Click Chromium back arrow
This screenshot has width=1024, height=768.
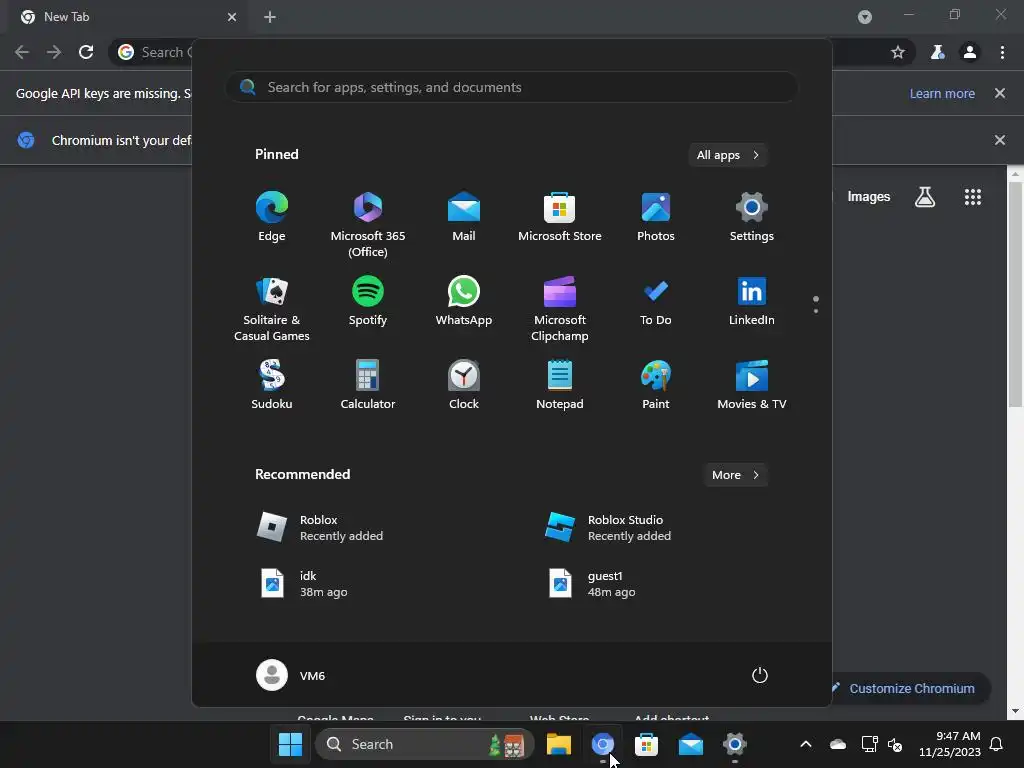pyautogui.click(x=22, y=52)
